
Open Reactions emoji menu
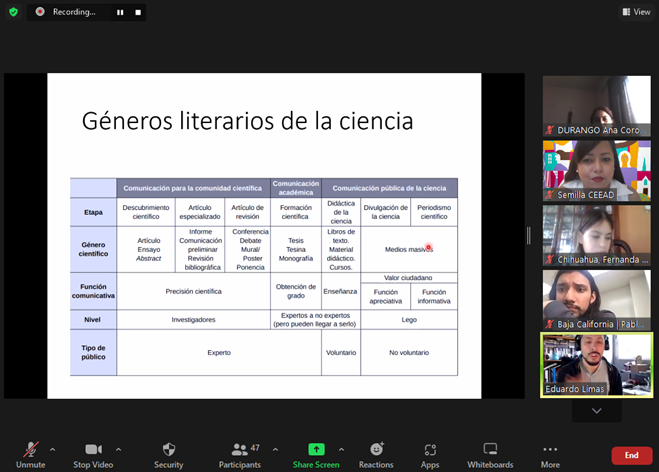tap(376, 455)
